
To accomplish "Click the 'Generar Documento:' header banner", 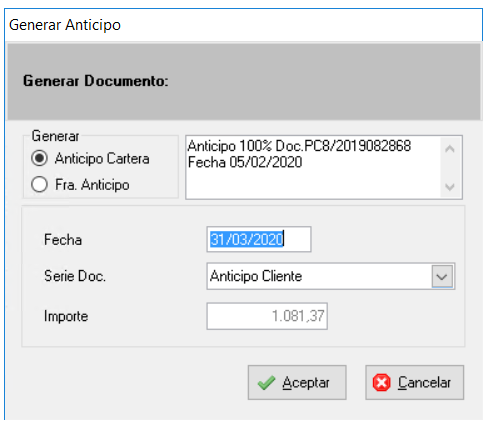I will click(244, 81).
